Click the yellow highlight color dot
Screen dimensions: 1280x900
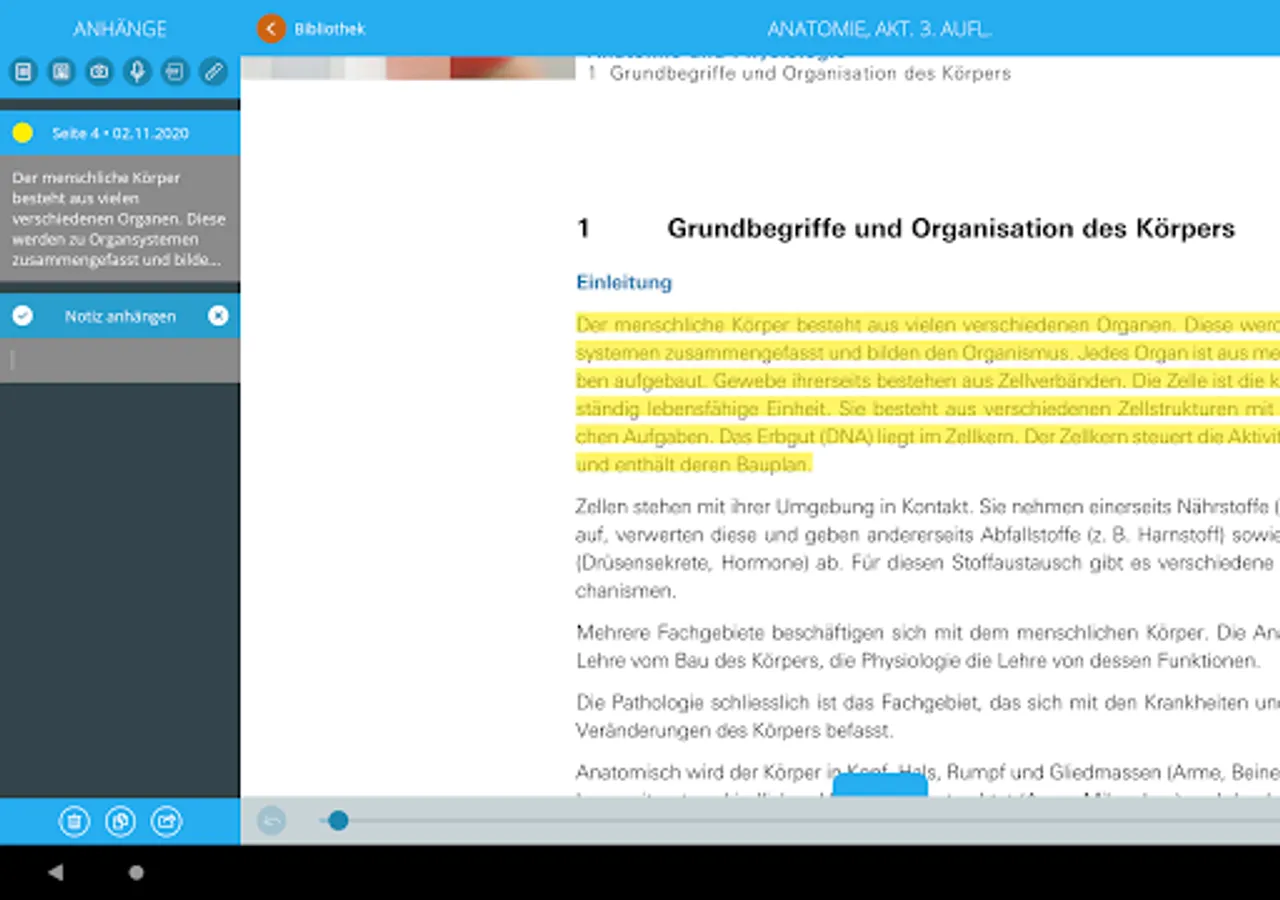pyautogui.click(x=22, y=133)
